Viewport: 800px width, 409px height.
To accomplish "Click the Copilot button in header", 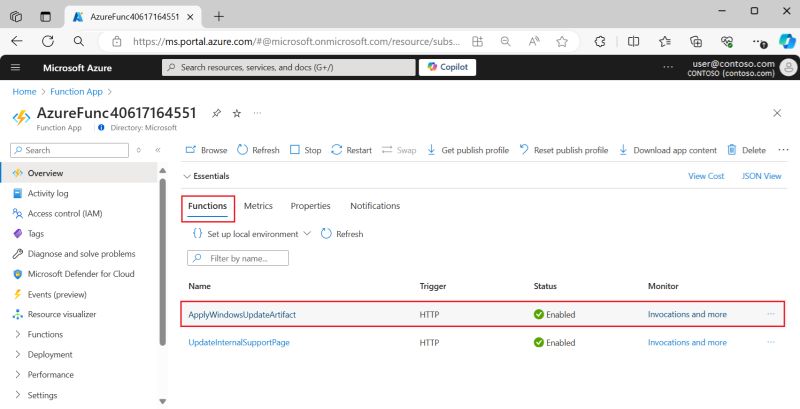I will [x=447, y=67].
